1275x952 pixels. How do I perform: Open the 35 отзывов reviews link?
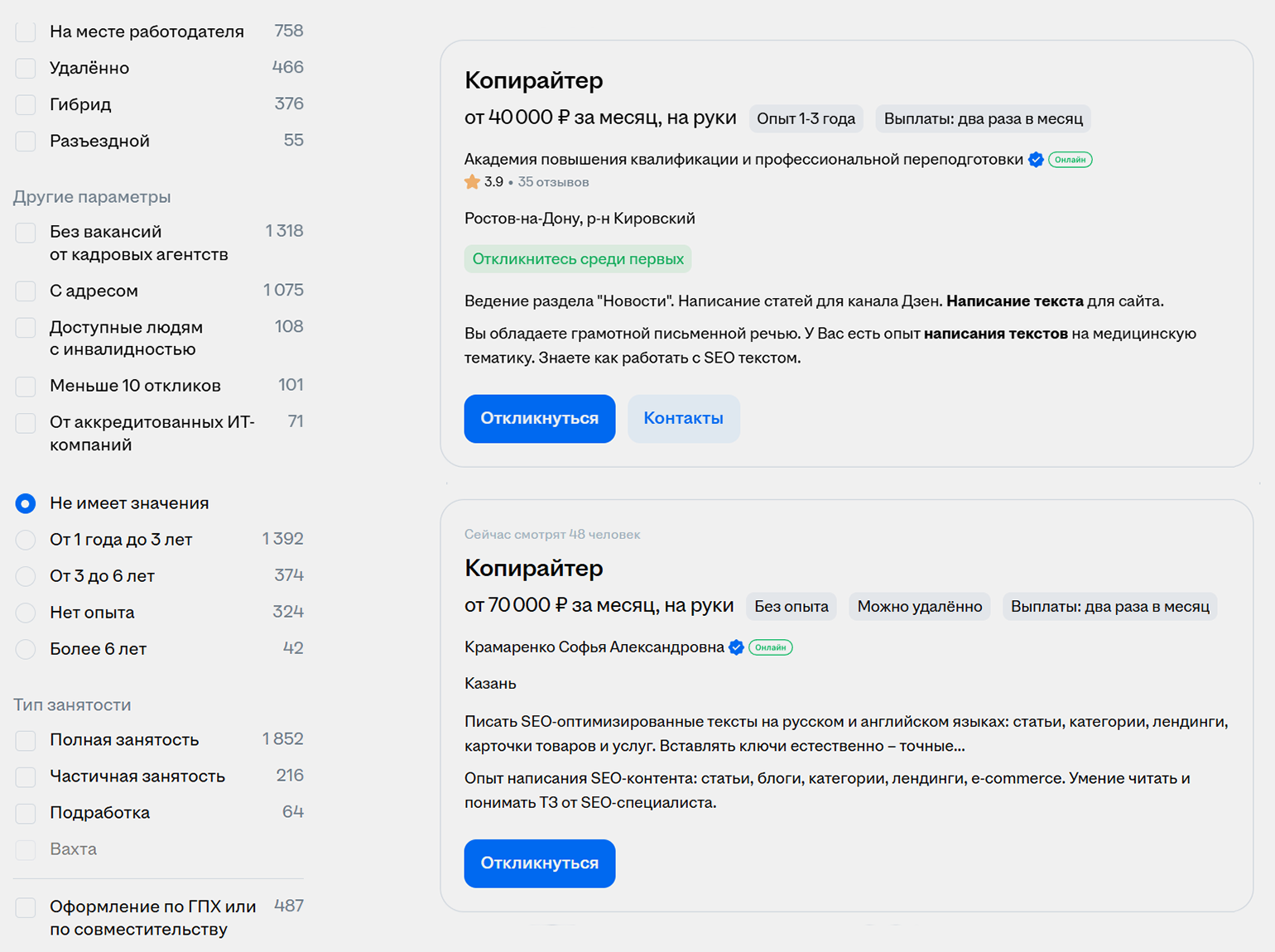tap(553, 182)
